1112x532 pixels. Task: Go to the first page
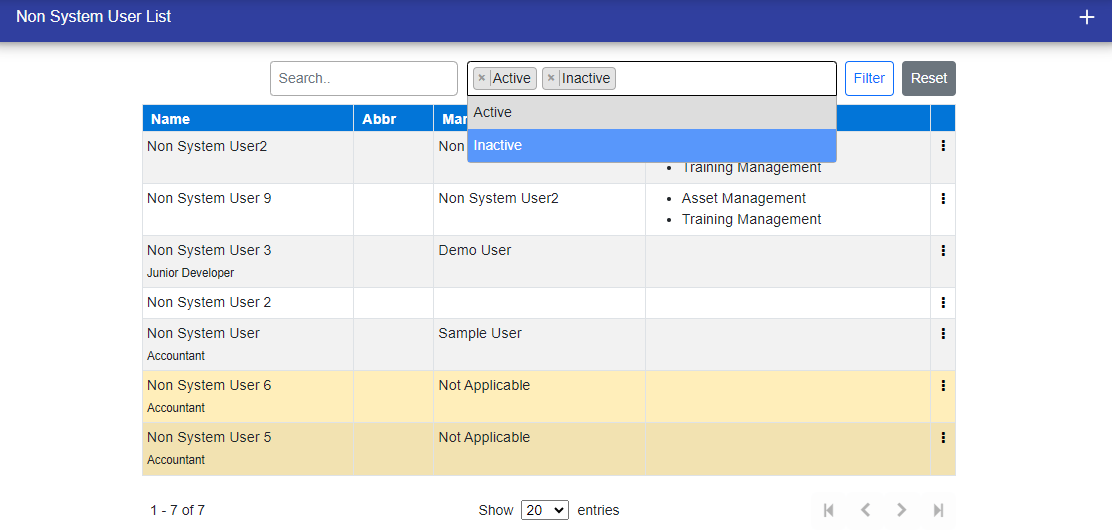point(828,510)
